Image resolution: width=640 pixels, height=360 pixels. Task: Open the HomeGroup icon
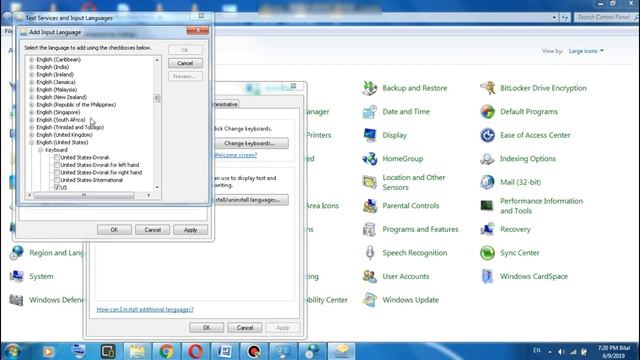pyautogui.click(x=370, y=159)
